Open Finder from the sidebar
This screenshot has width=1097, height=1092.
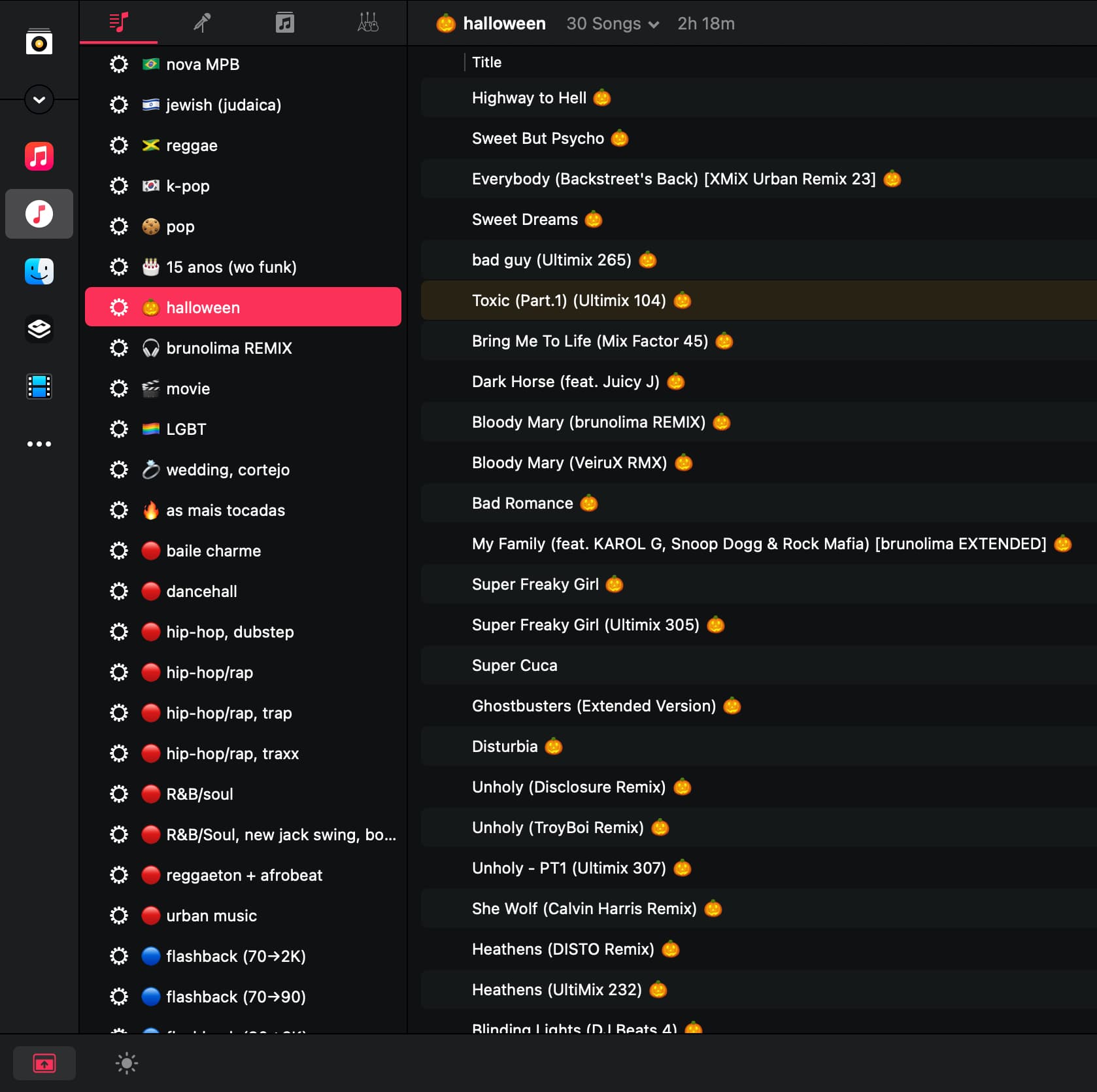[x=39, y=271]
